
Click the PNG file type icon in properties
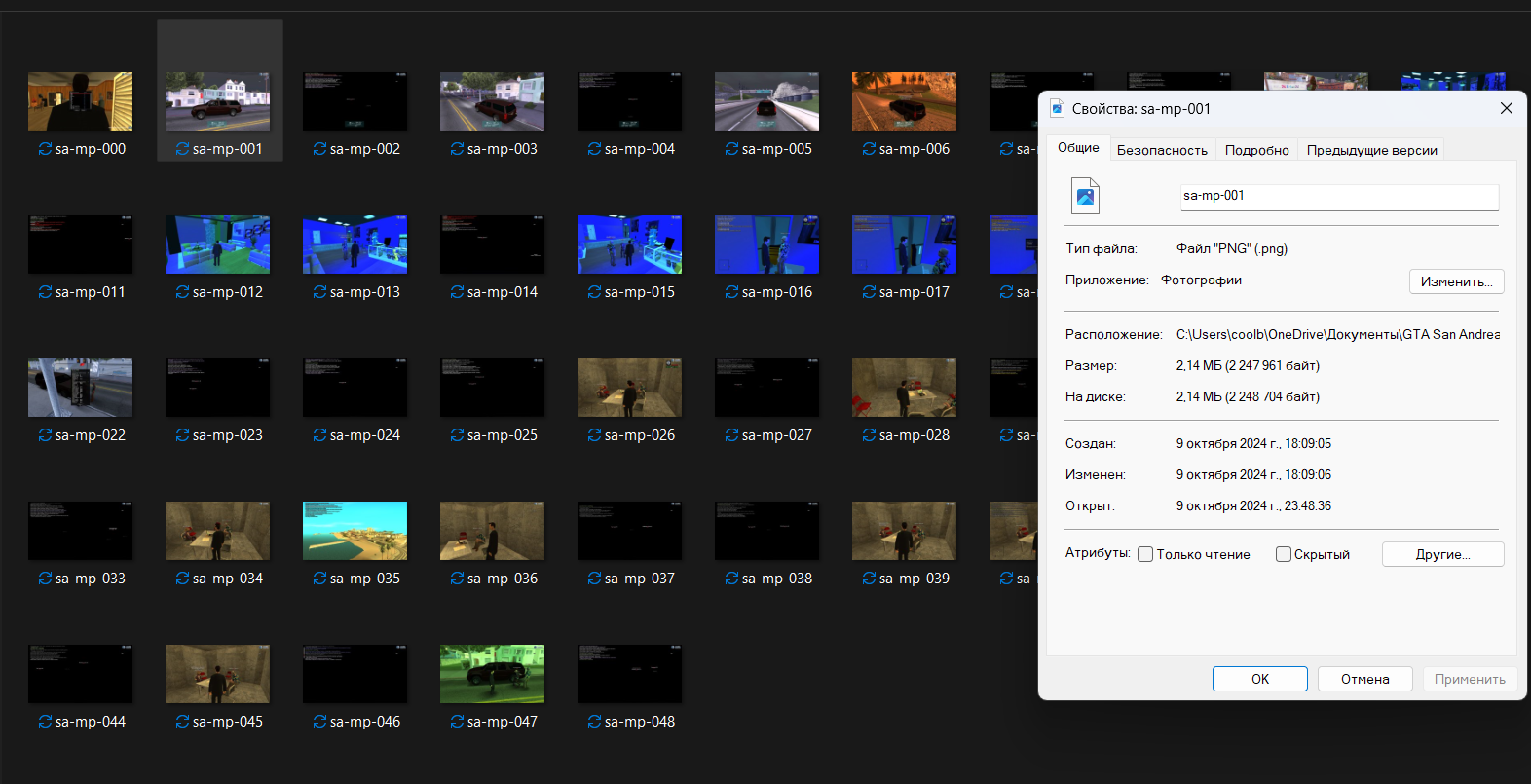[x=1085, y=196]
